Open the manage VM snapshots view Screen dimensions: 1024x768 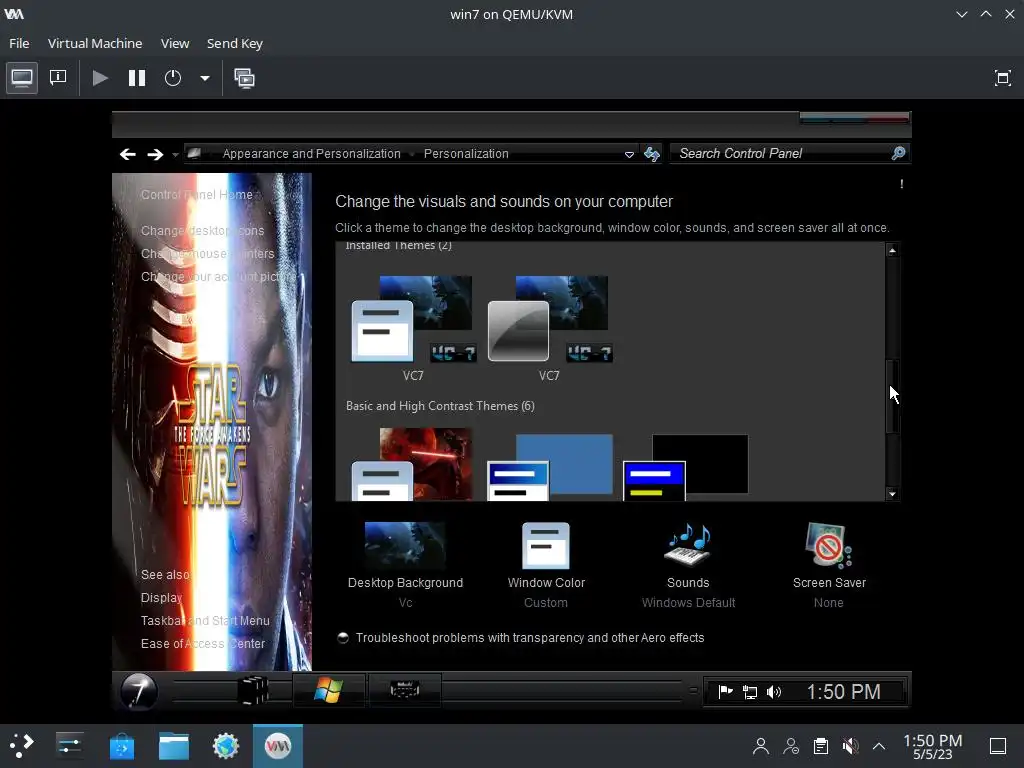click(x=244, y=78)
